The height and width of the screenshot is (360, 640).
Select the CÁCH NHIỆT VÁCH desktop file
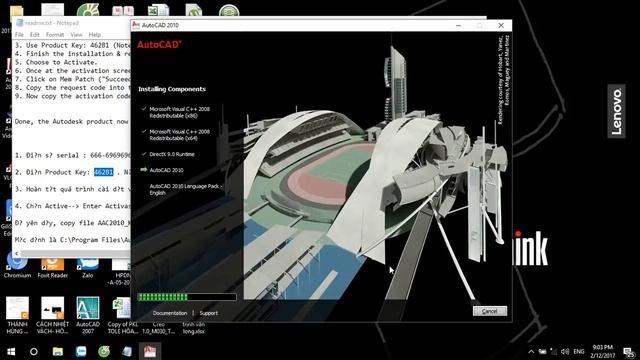click(x=52, y=315)
